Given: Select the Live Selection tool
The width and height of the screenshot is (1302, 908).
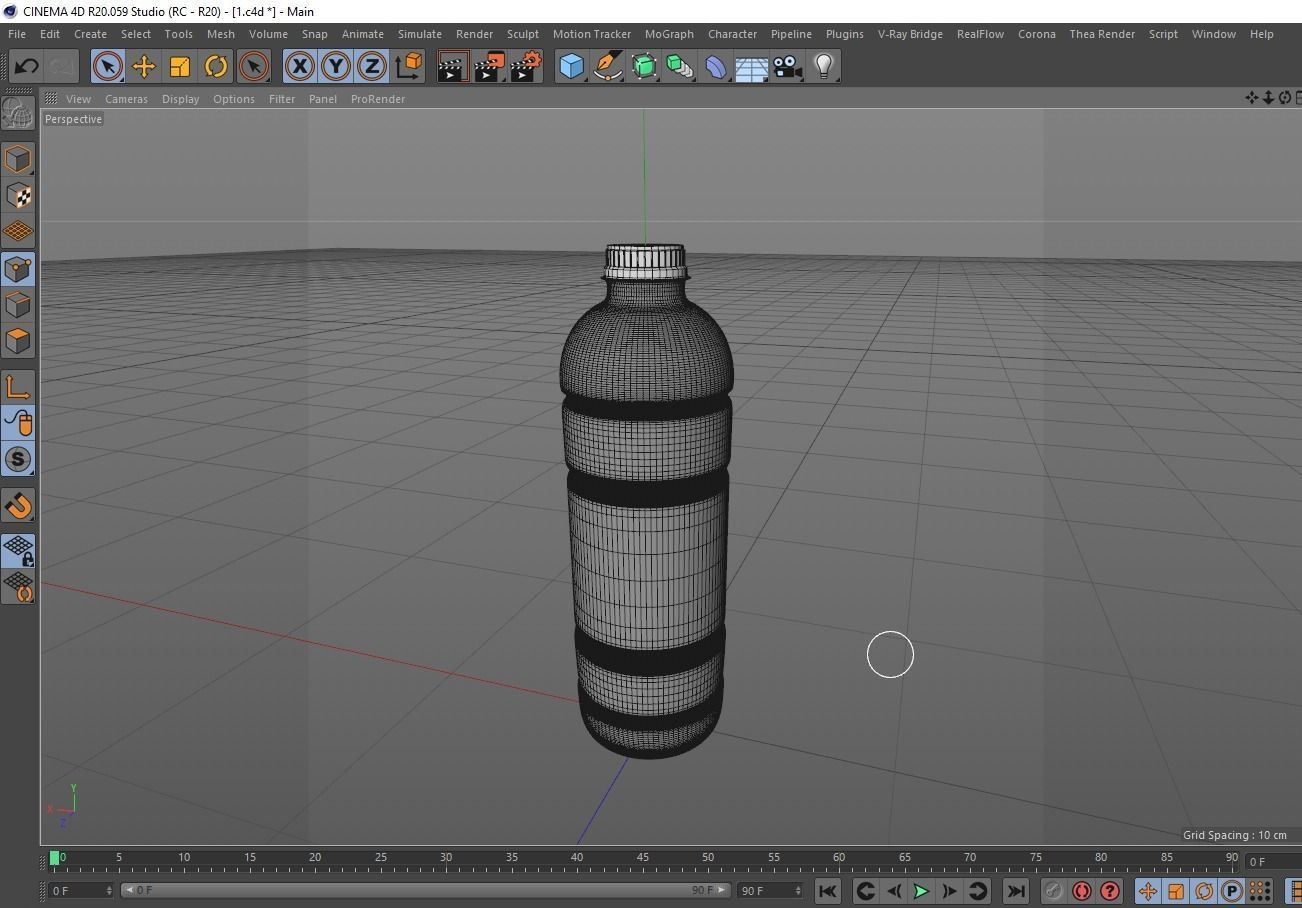Looking at the screenshot, I should [x=107, y=67].
